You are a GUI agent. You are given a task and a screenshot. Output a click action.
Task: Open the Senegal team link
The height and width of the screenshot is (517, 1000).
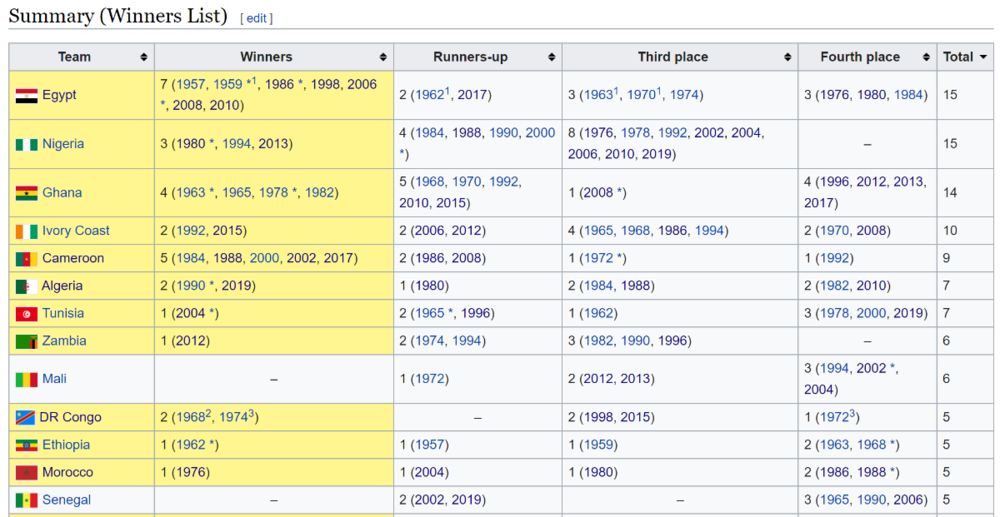point(66,500)
